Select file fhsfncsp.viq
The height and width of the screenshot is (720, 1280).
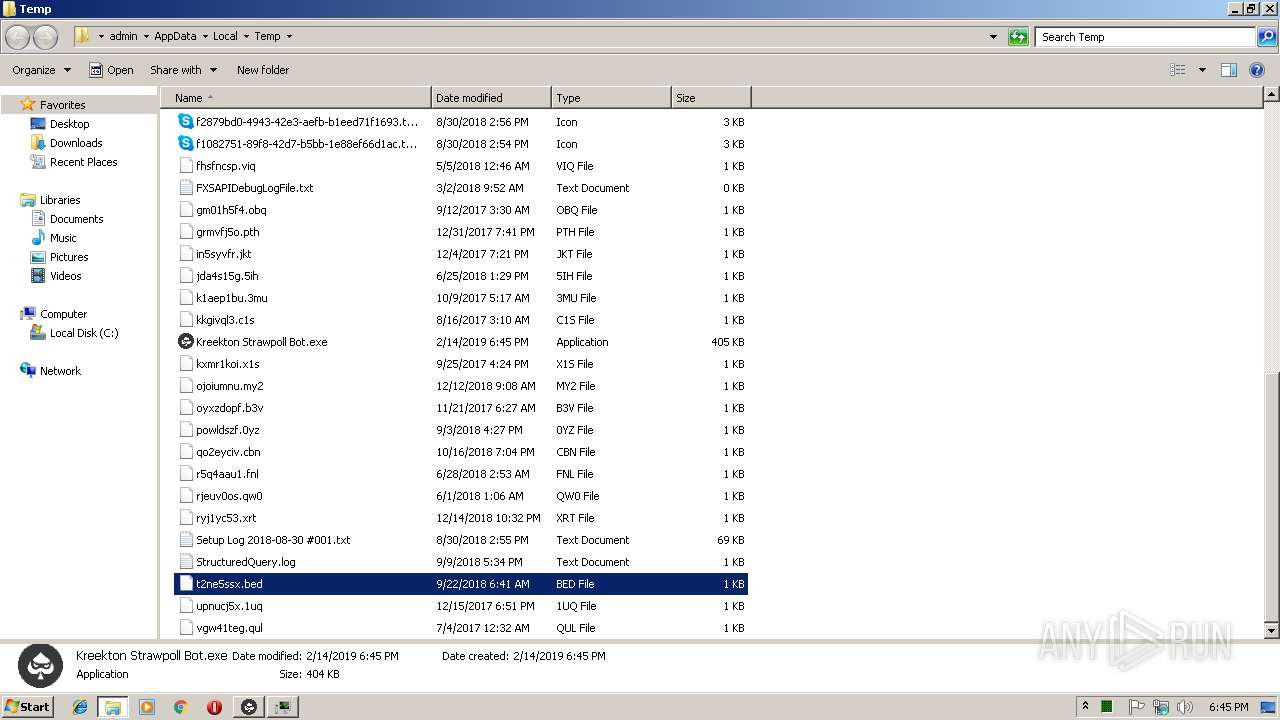point(461,166)
